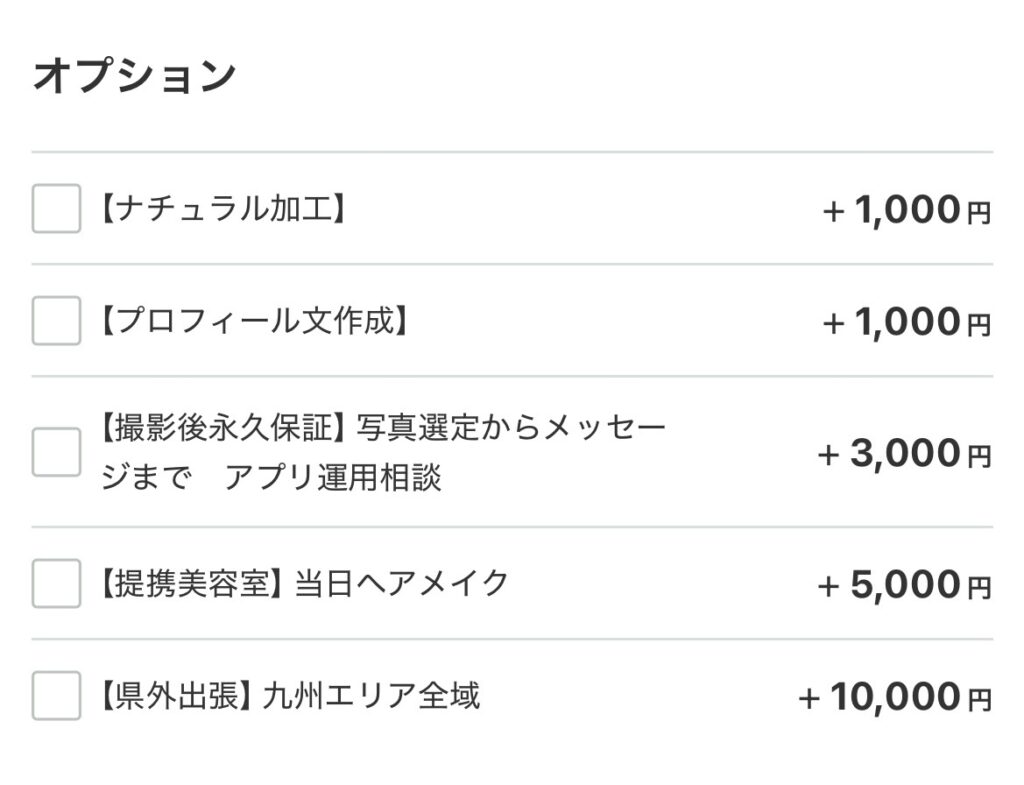Image resolution: width=1024 pixels, height=785 pixels.
Task: Select the 提携美容室 当日ヘアメイク checkbox
Action: tap(56, 583)
